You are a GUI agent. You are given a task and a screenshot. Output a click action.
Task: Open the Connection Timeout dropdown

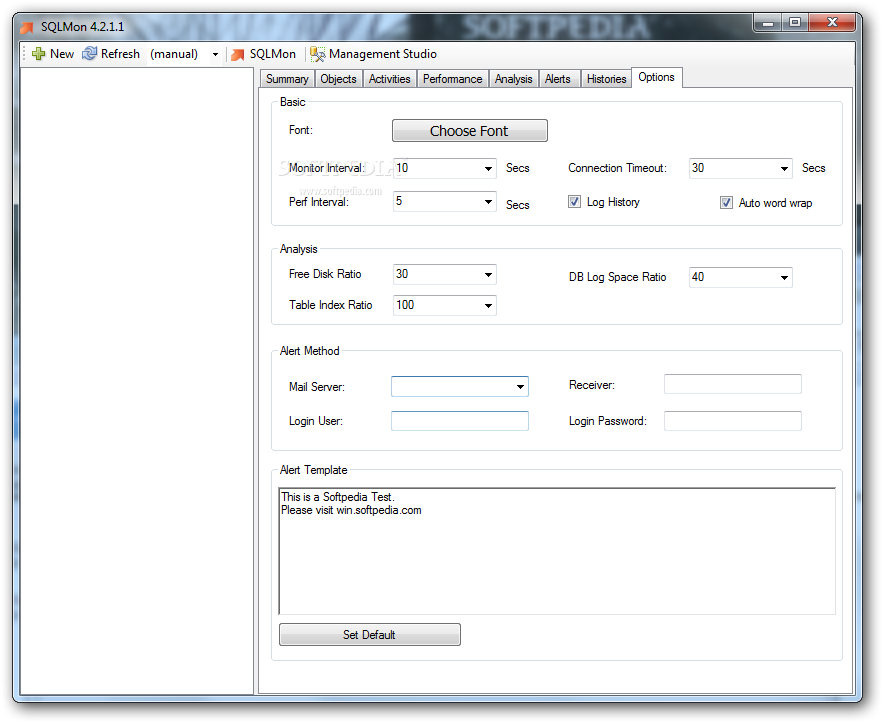coord(784,168)
